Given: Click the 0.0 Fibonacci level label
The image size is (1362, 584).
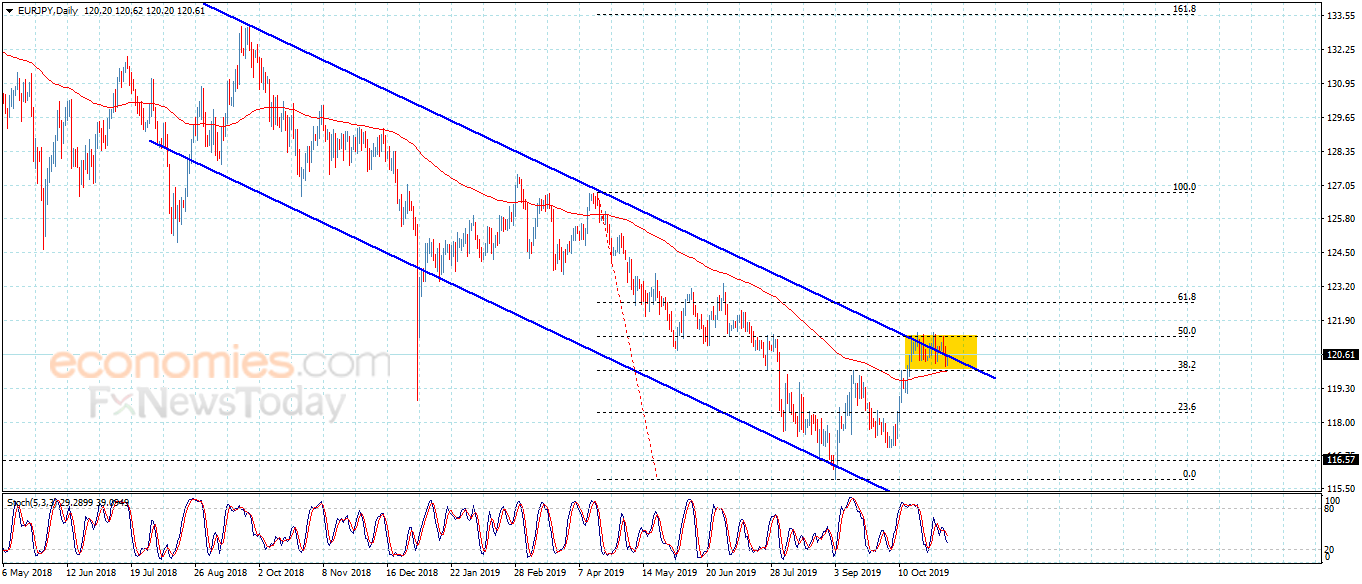Looking at the screenshot, I should point(1189,474).
